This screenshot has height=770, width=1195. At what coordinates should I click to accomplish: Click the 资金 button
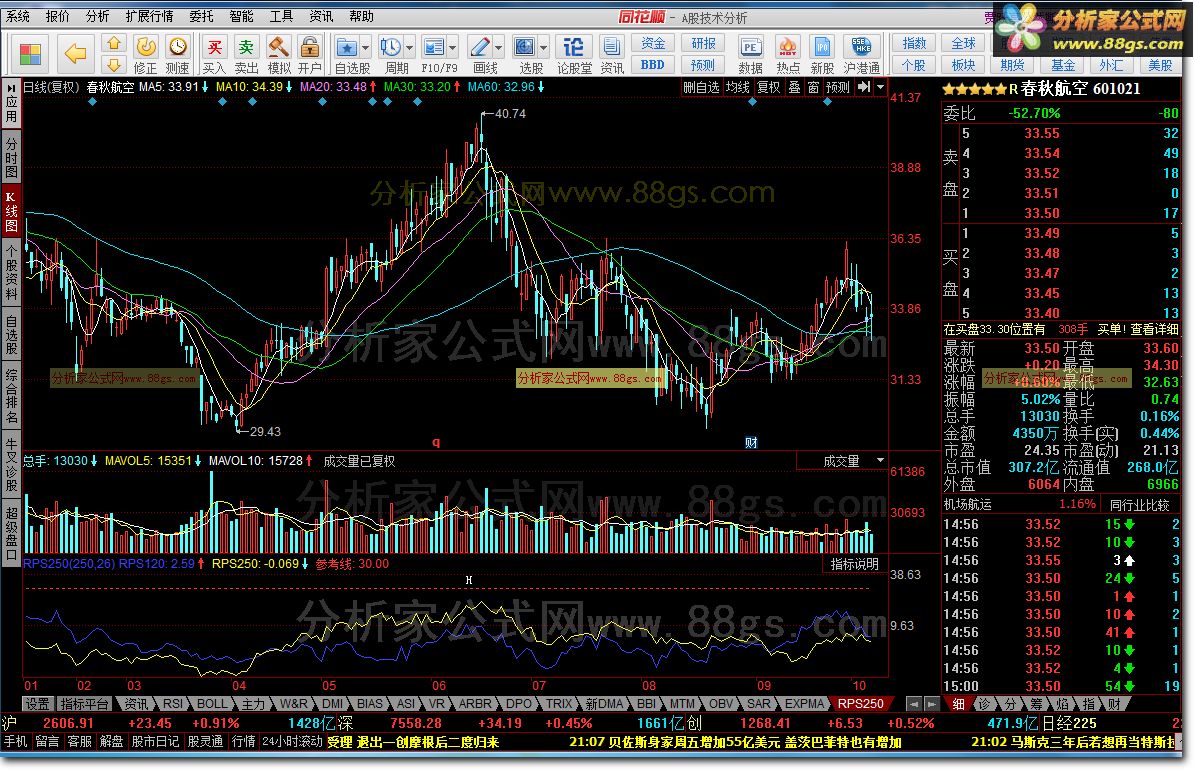pyautogui.click(x=653, y=43)
